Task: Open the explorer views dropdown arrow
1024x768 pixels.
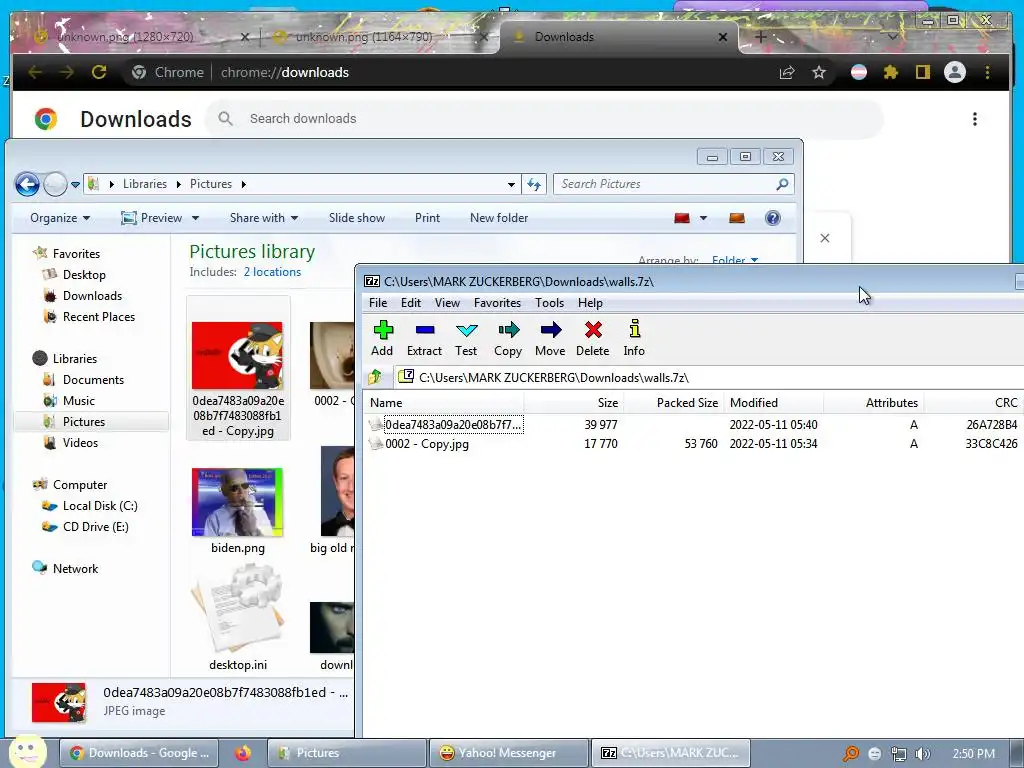Action: [703, 218]
